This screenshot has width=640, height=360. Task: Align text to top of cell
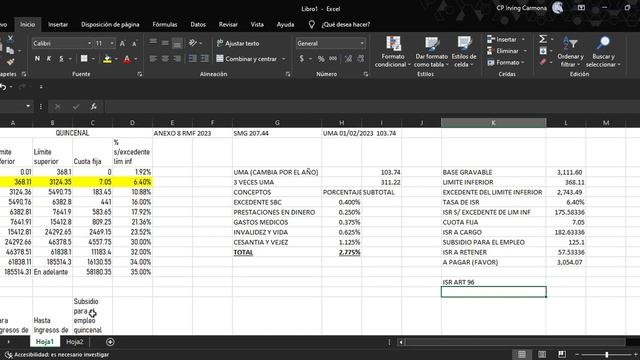click(153, 42)
